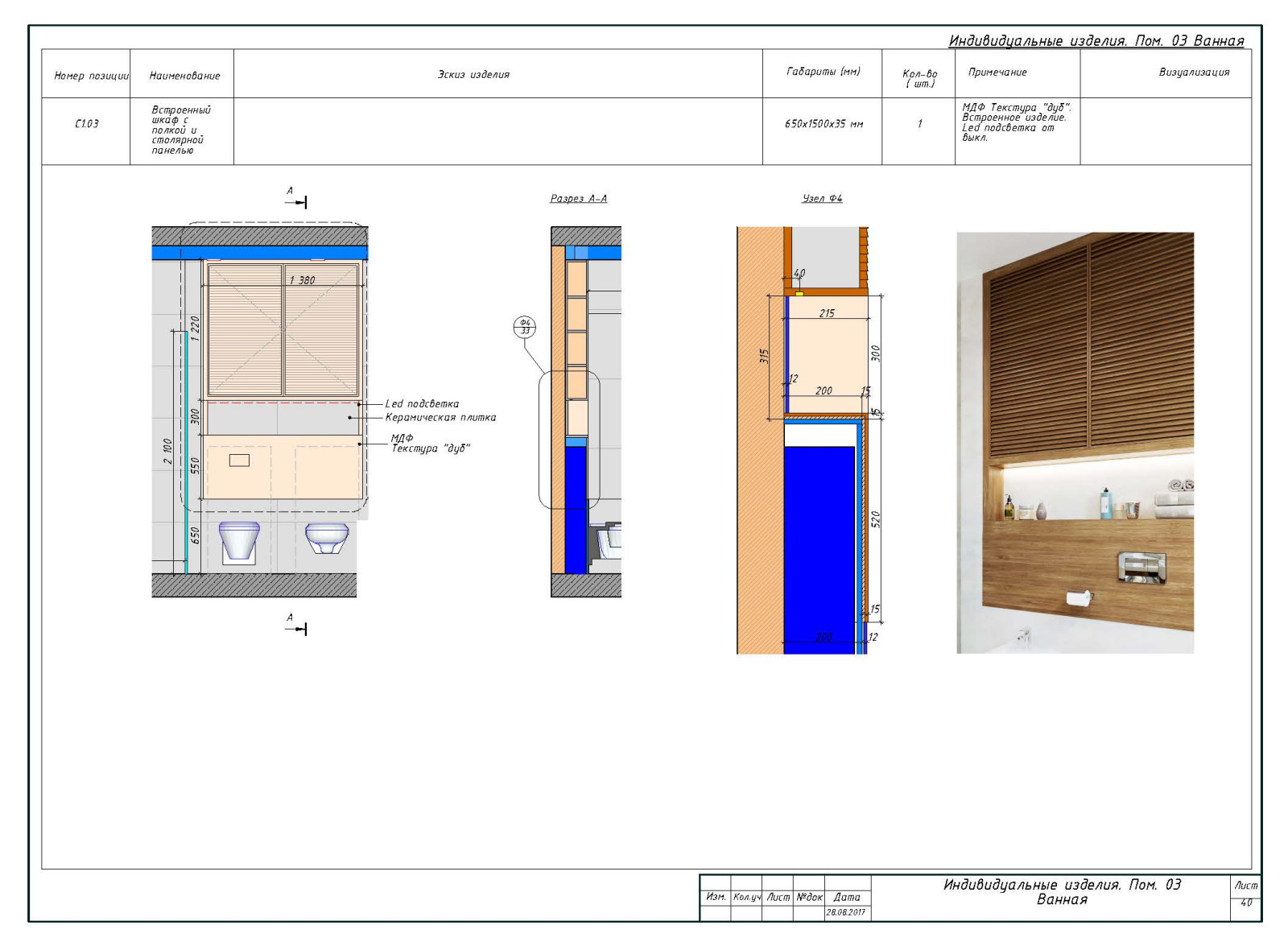Click the toilet paper holder in the render
This screenshot has width=1288, height=950.
(x=1078, y=599)
